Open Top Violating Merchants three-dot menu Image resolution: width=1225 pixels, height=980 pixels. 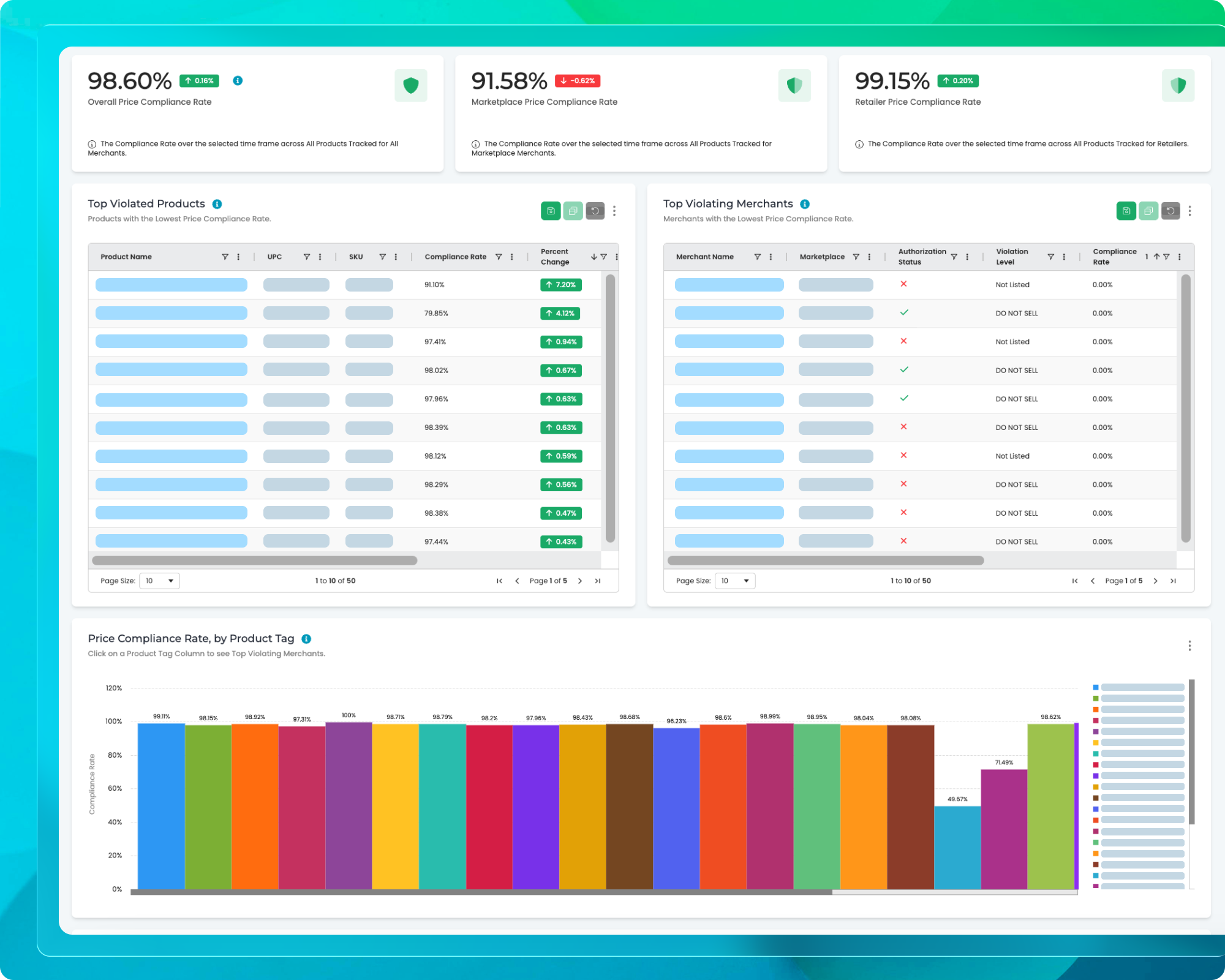coord(1189,211)
